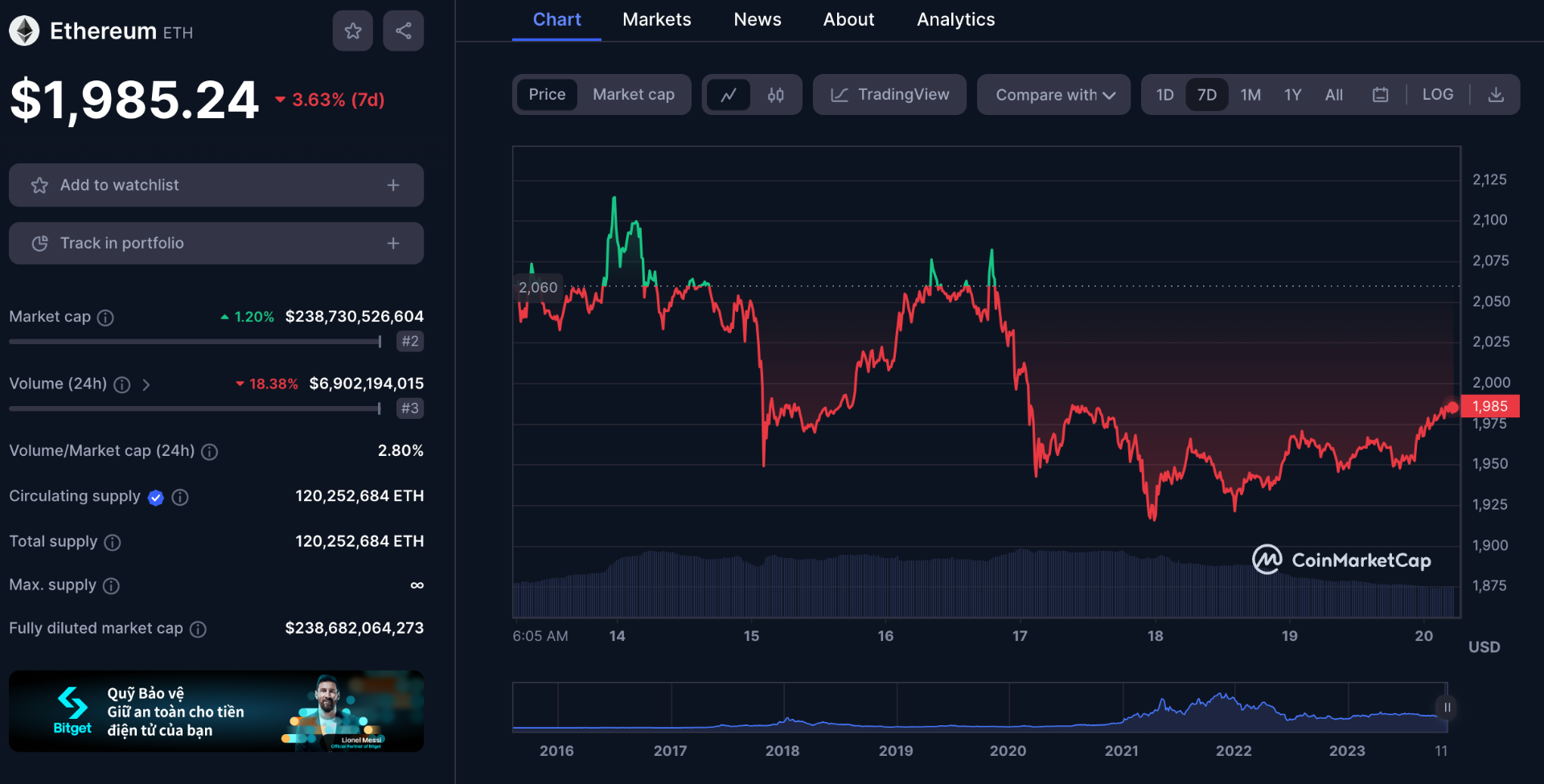Star Ethereum as favorite
1544x784 pixels.
click(353, 31)
